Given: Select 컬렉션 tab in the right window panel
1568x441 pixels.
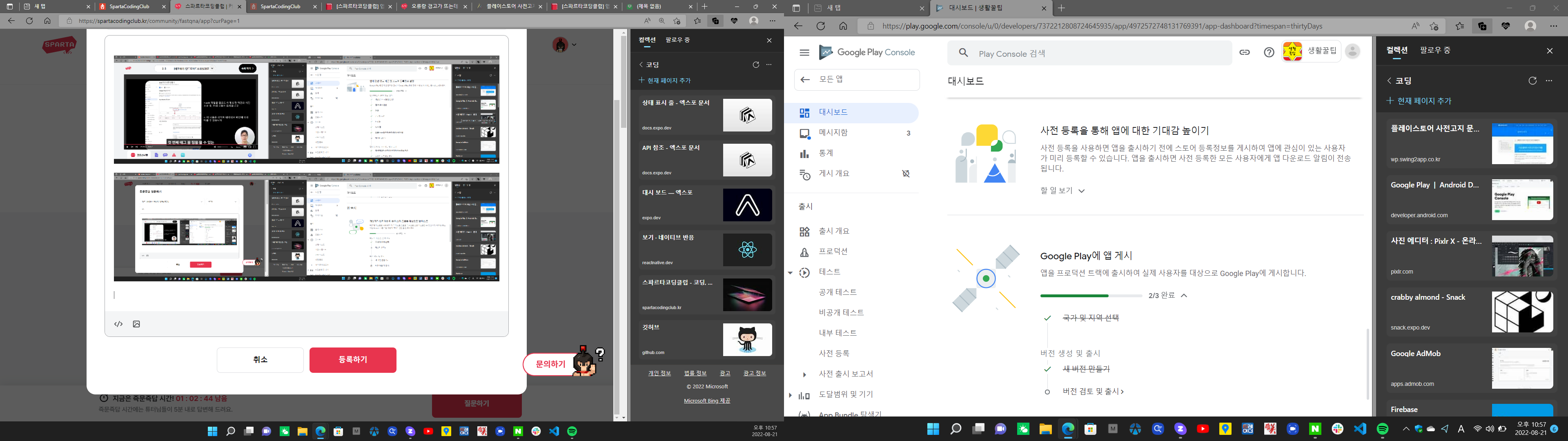Looking at the screenshot, I should (1396, 51).
